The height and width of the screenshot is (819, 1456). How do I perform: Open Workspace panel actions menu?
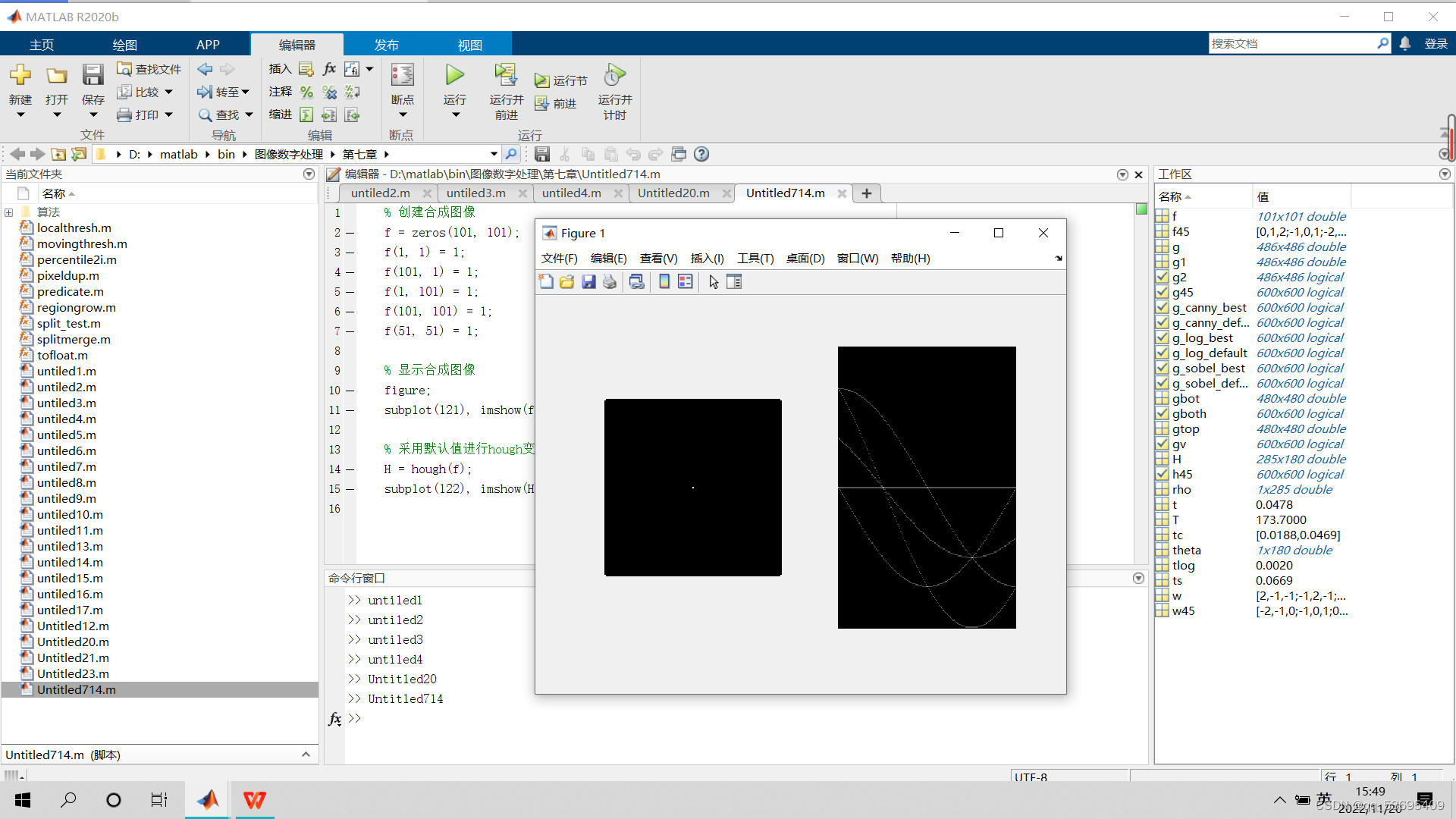coord(1445,174)
